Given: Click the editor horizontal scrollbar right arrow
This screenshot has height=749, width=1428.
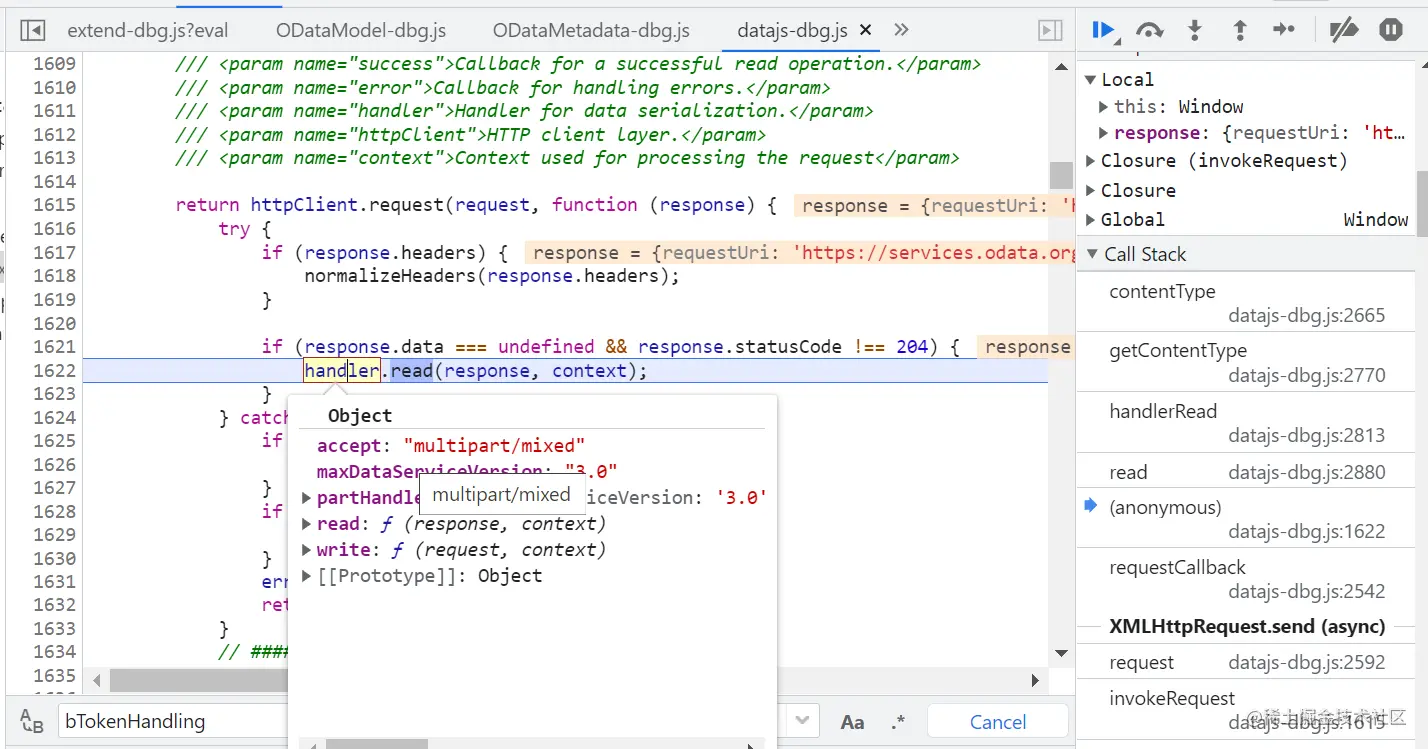Looking at the screenshot, I should [1036, 680].
